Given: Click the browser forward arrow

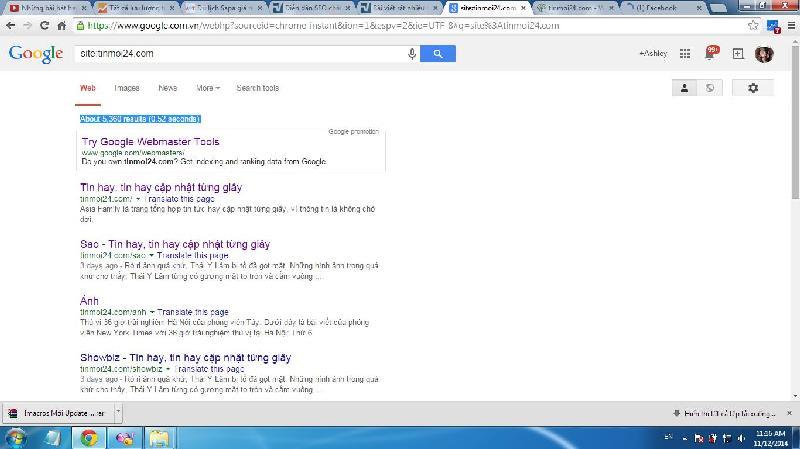Looking at the screenshot, I should 28,25.
